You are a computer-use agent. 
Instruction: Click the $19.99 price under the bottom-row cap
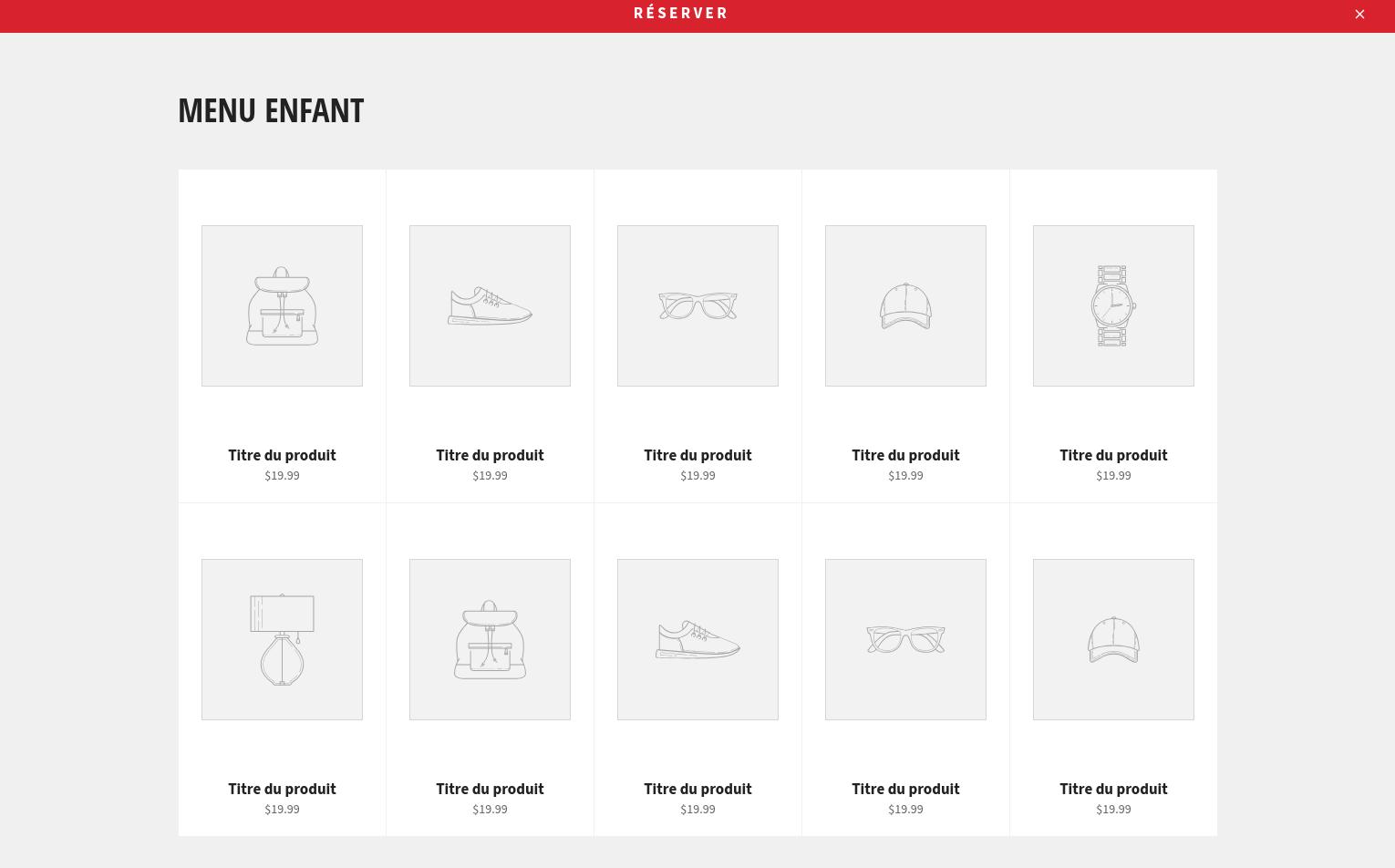(x=1113, y=809)
